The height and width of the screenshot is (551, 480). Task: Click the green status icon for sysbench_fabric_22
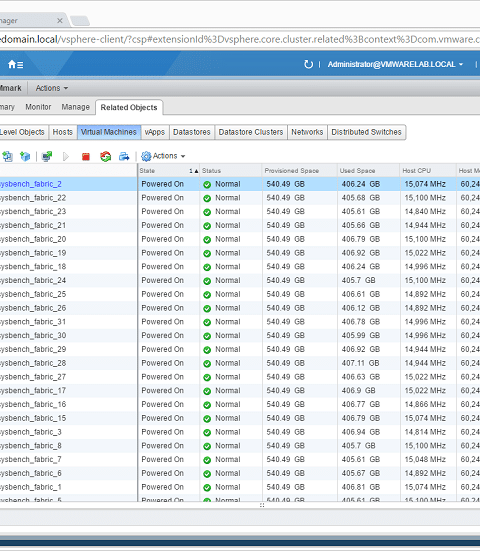click(x=207, y=198)
